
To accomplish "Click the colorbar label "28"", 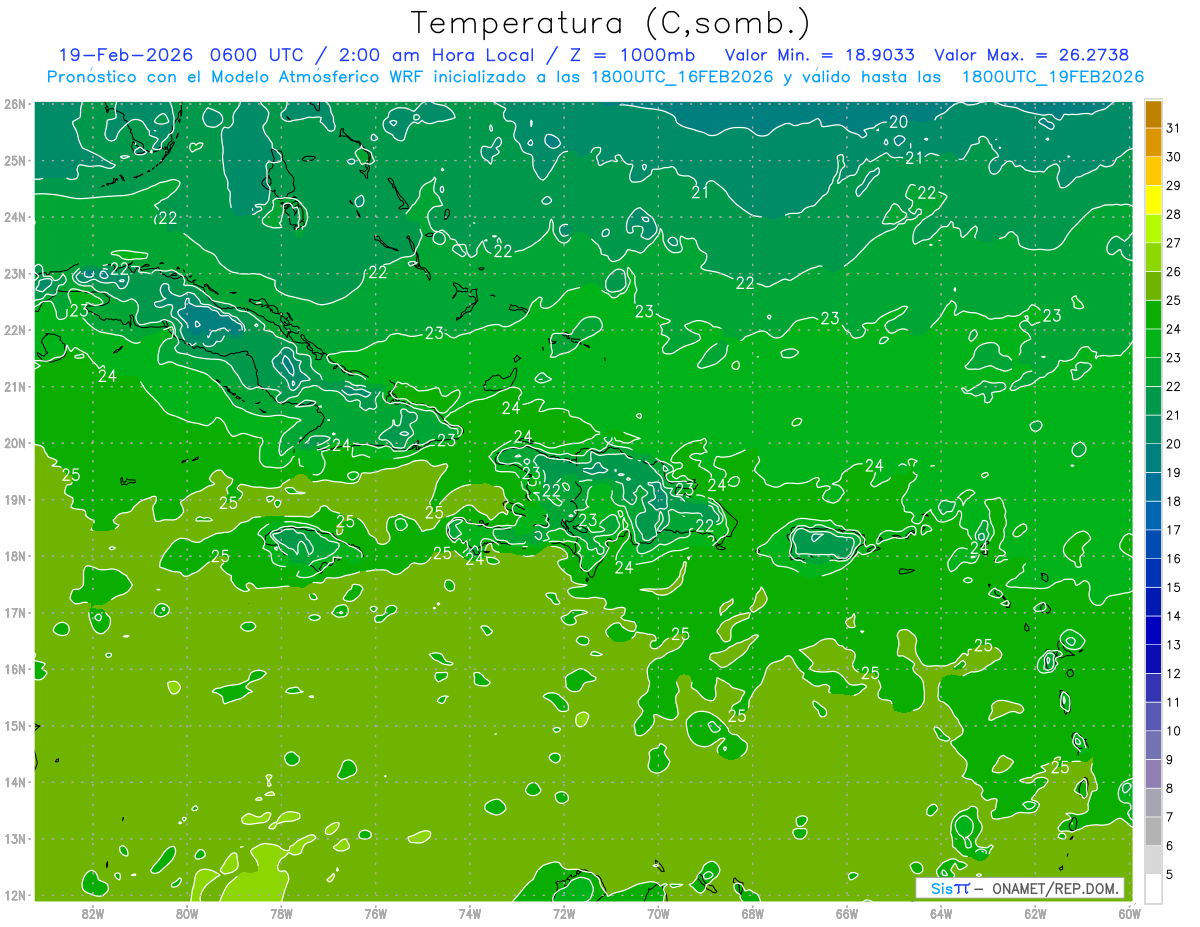I will click(x=1173, y=214).
